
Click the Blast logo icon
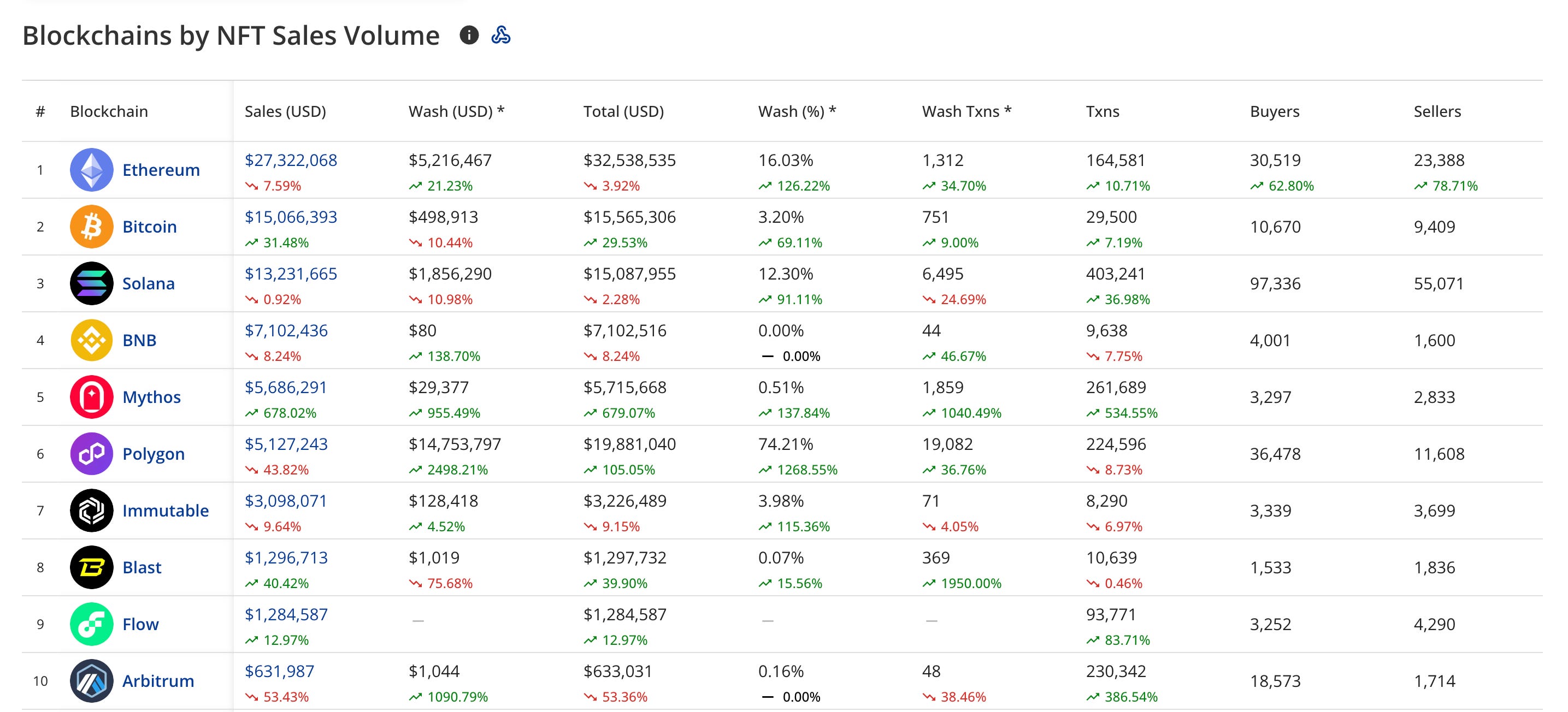tap(91, 567)
